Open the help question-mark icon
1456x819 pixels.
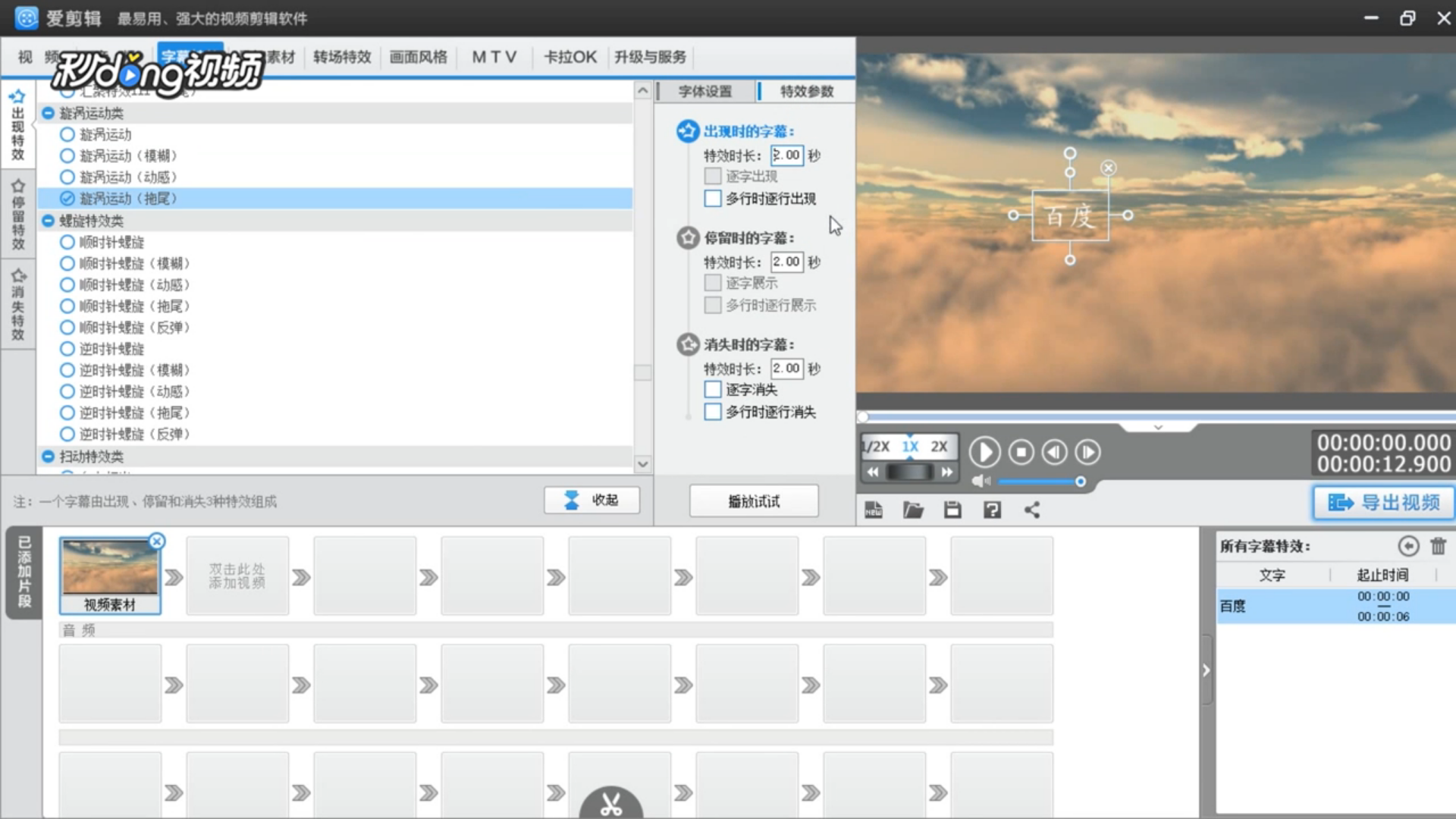pyautogui.click(x=992, y=510)
